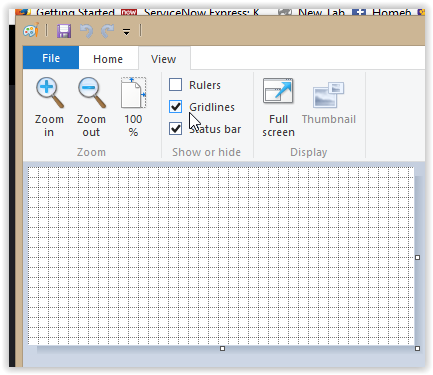Redo the last undone action
The width and height of the screenshot is (433, 375).
(x=107, y=32)
